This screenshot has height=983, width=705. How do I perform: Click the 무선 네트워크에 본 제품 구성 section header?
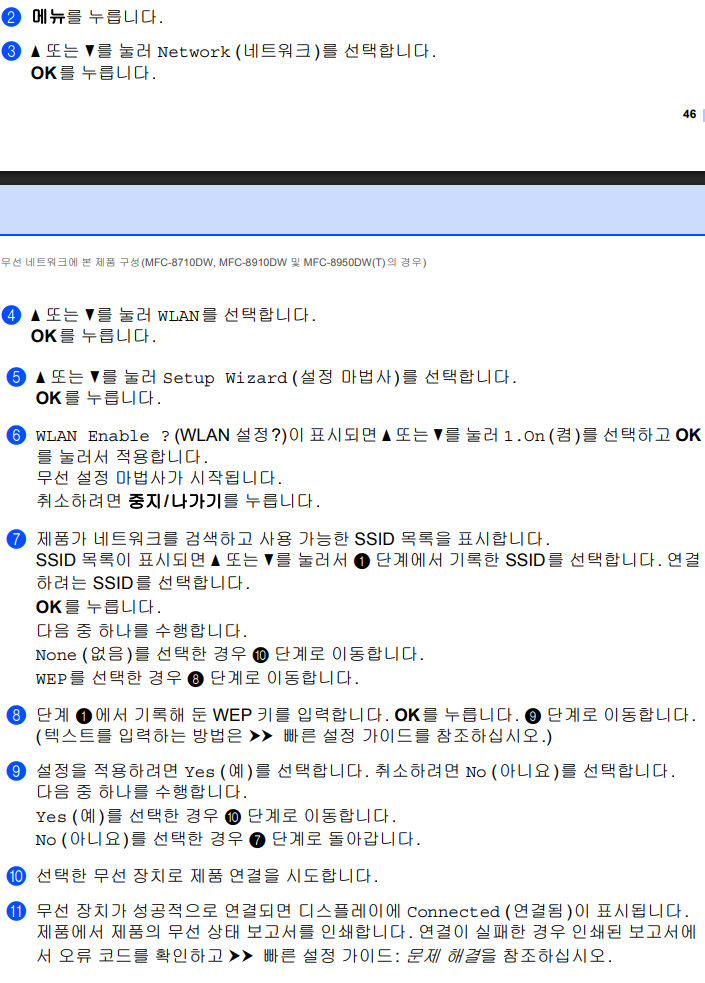coord(213,262)
